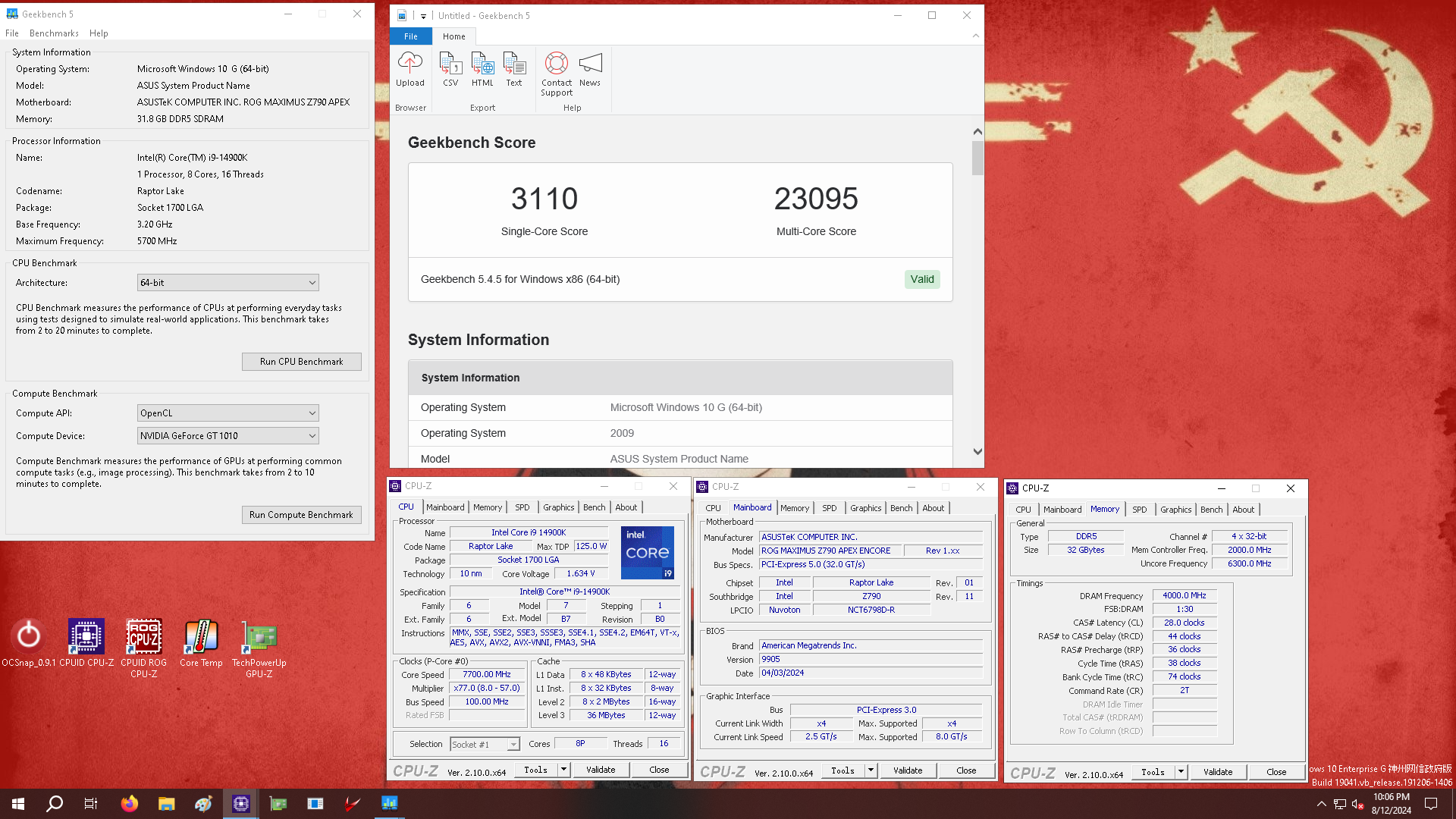Open Memory tab in first CPU-Z window
This screenshot has width=1456, height=819.
pos(488,507)
